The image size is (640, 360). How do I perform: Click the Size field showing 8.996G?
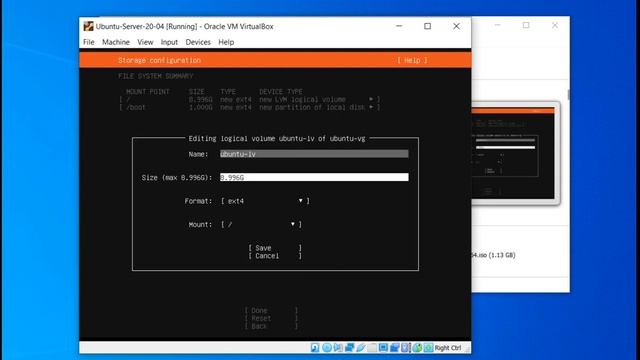tap(314, 177)
